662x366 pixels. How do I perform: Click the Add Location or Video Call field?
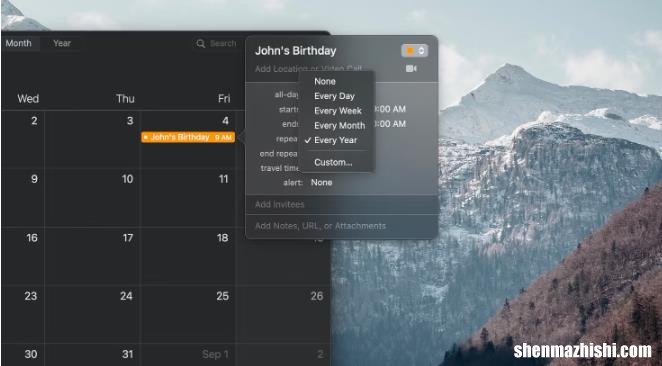click(x=308, y=68)
